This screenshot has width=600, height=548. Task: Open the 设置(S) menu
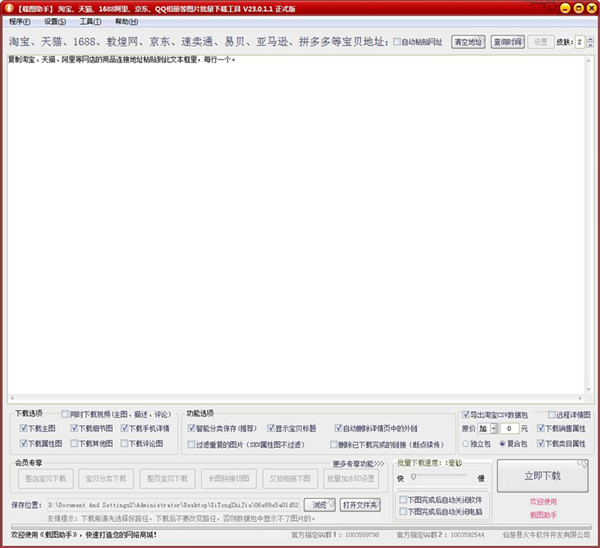[x=54, y=21]
